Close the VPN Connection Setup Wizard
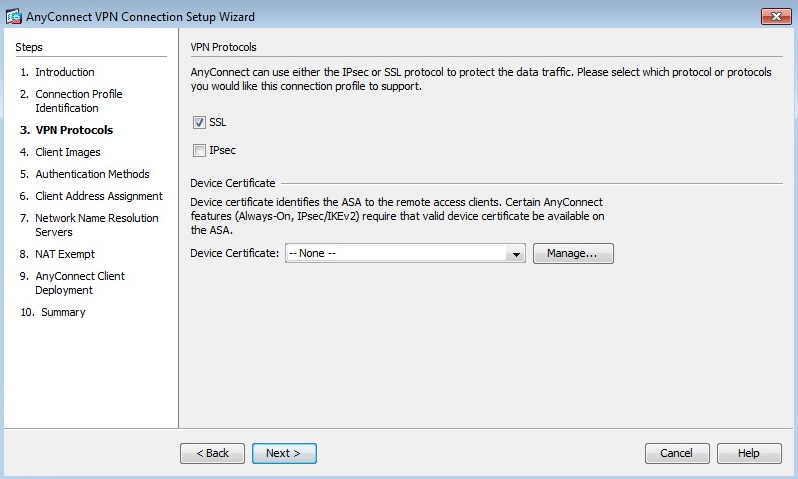 (x=776, y=16)
